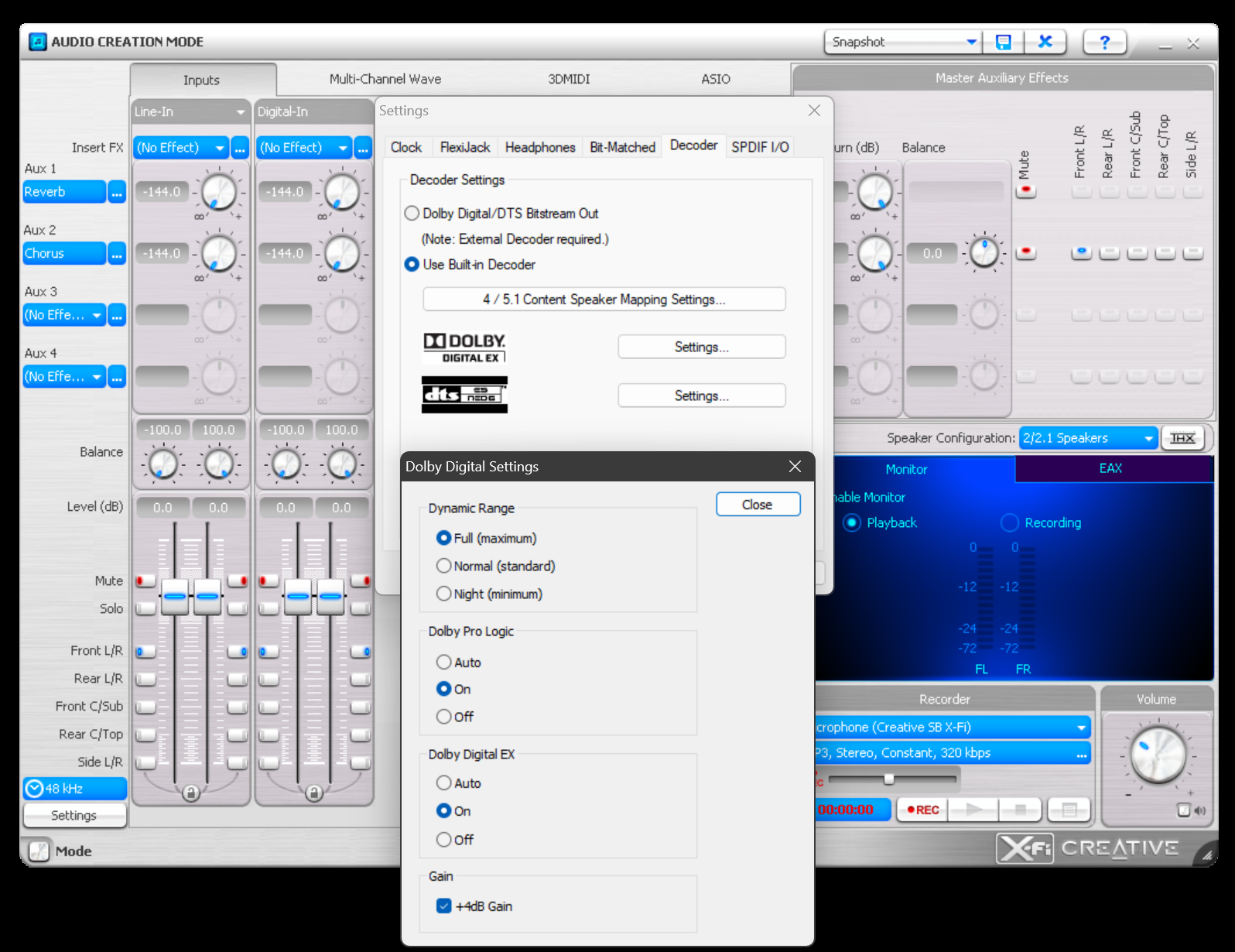The image size is (1235, 952).
Task: Open the Clock tab in Settings
Action: 406,147
